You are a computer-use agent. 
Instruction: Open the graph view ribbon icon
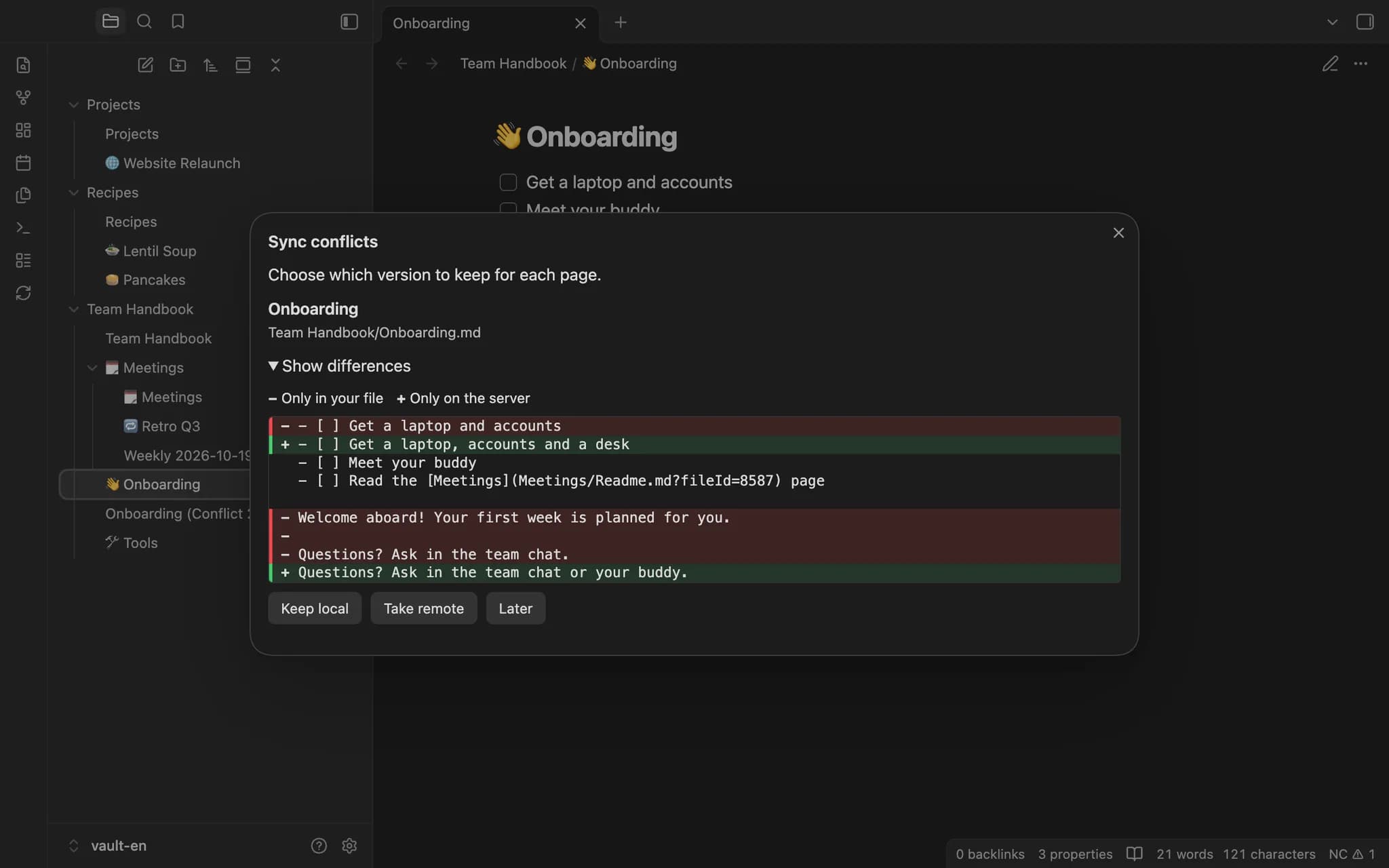(x=23, y=98)
